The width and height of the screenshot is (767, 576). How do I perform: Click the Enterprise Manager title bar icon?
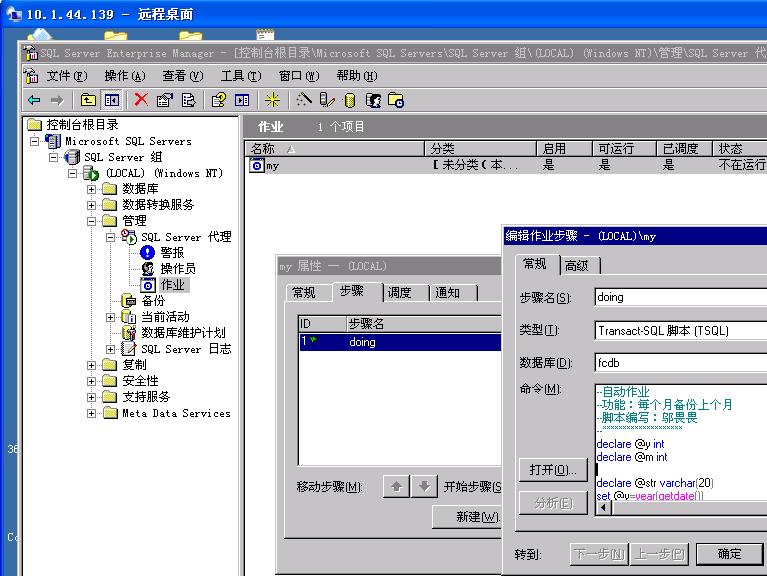31,53
